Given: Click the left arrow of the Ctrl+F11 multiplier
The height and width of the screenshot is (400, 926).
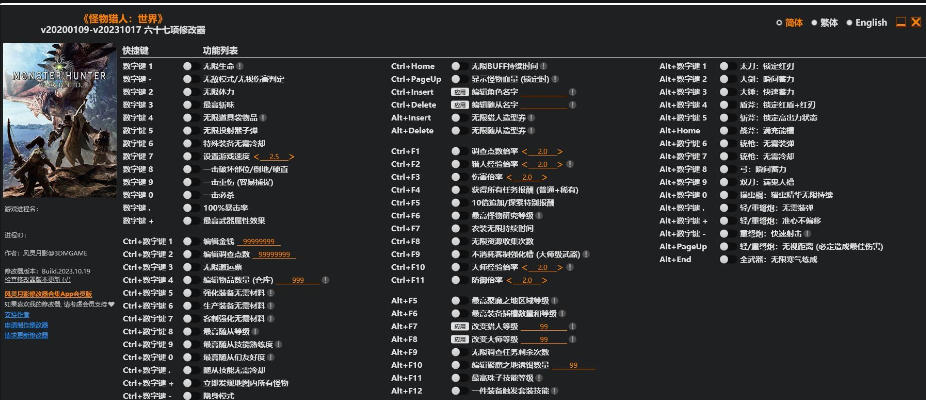Looking at the screenshot, I should point(509,280).
